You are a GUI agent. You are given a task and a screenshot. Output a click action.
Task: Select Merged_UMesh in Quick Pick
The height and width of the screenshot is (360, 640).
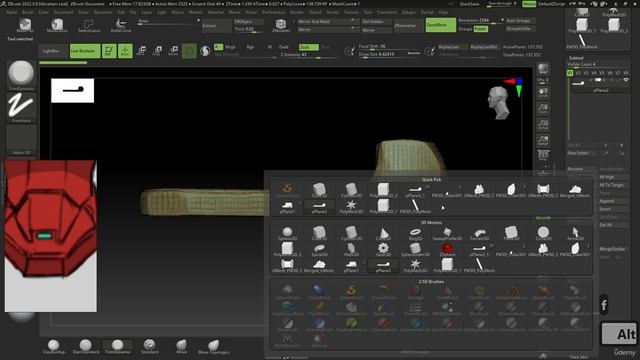coord(575,190)
